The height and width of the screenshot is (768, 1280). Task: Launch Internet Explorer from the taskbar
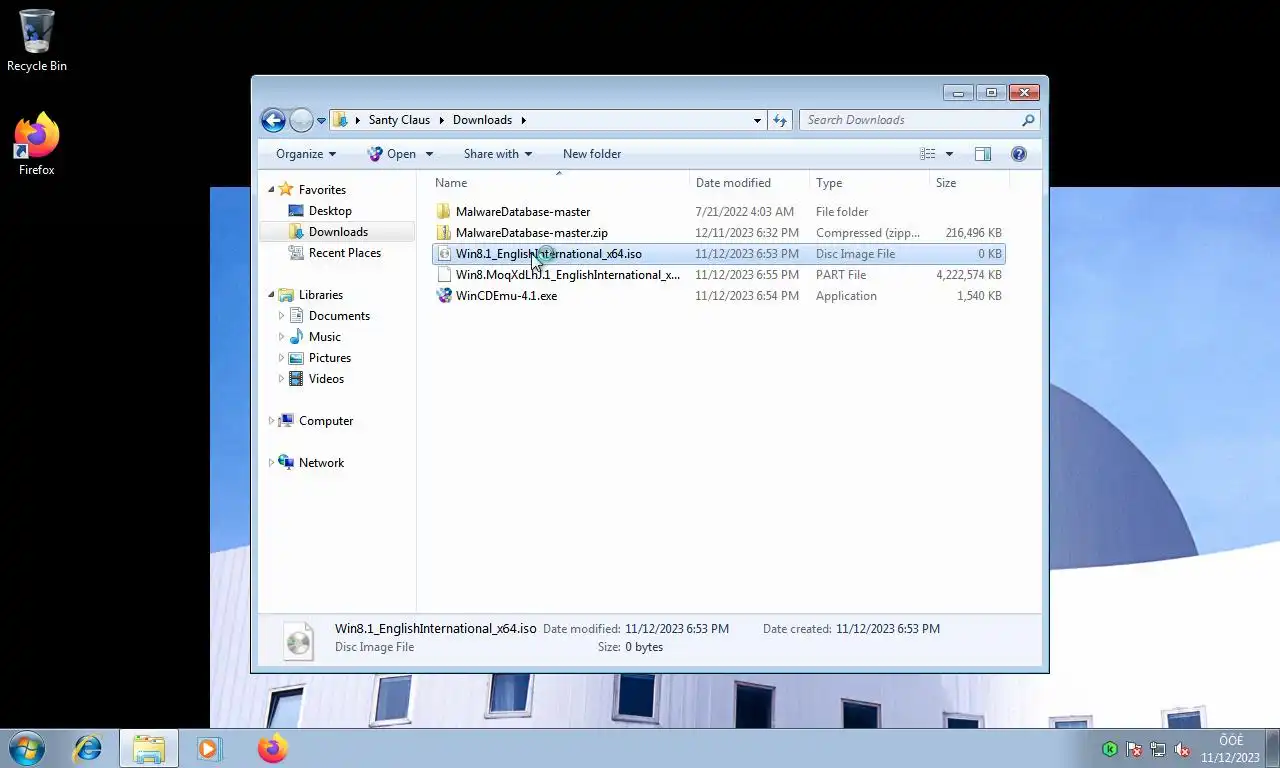click(88, 748)
